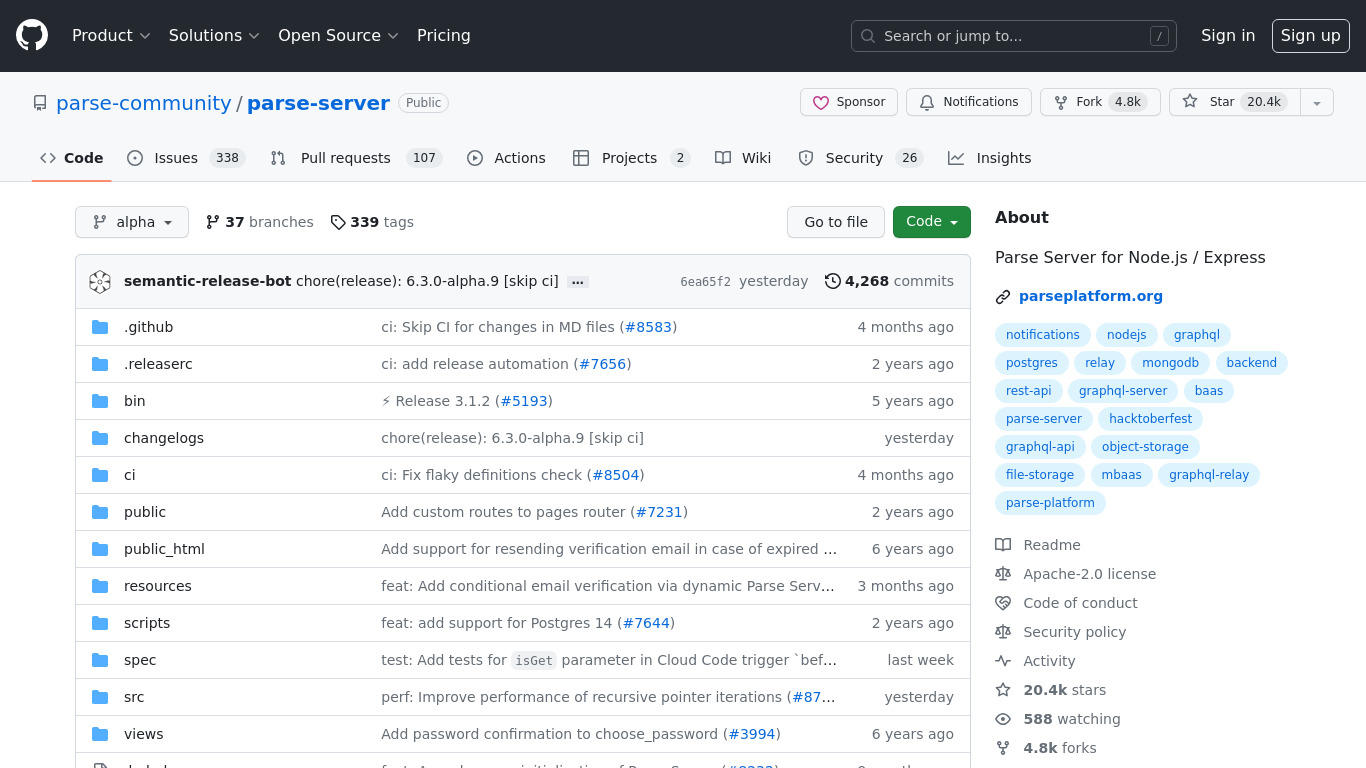Click the Security policy scale icon
Image resolution: width=1366 pixels, height=768 pixels.
(1003, 632)
